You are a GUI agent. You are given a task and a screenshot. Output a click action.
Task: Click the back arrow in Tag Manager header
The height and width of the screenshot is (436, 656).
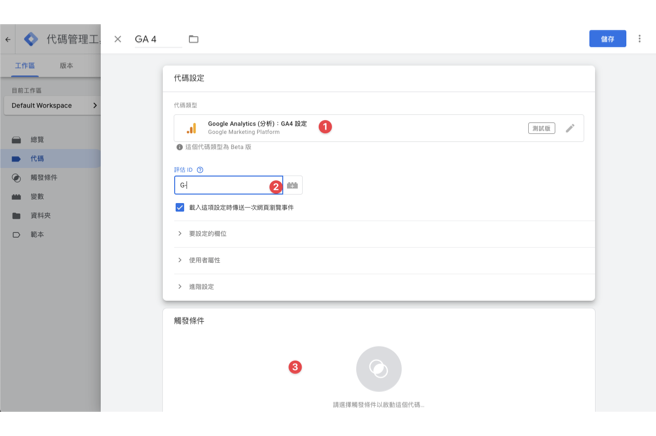(x=8, y=39)
